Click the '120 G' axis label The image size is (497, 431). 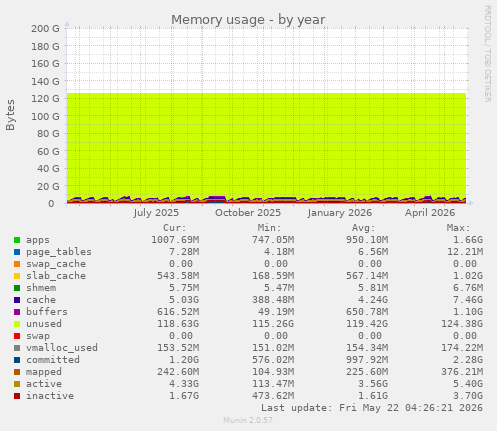tap(45, 99)
